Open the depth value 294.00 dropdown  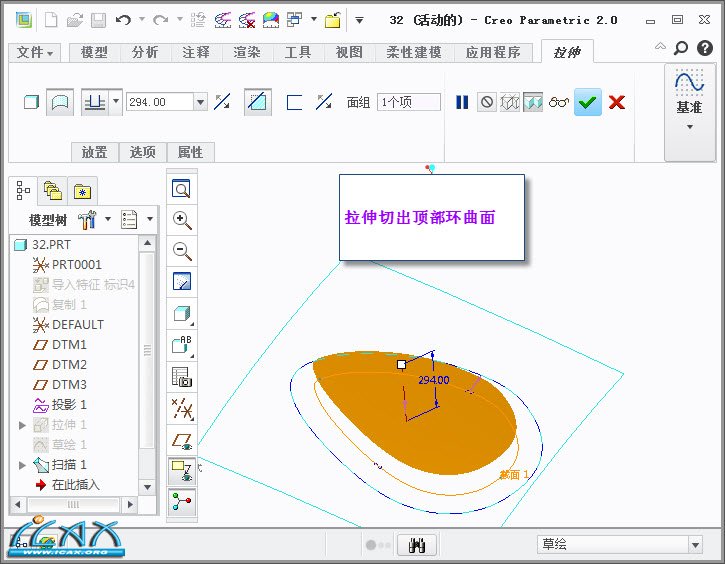[201, 102]
